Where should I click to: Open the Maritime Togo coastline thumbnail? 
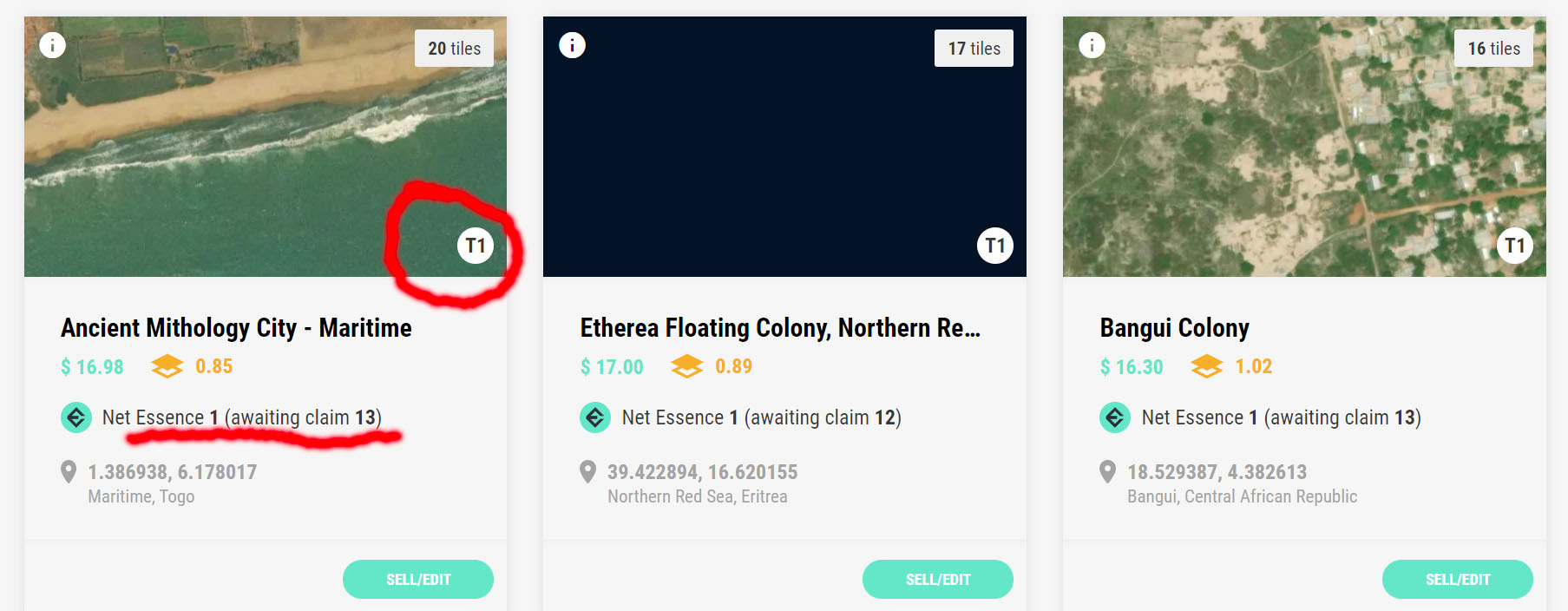266,147
